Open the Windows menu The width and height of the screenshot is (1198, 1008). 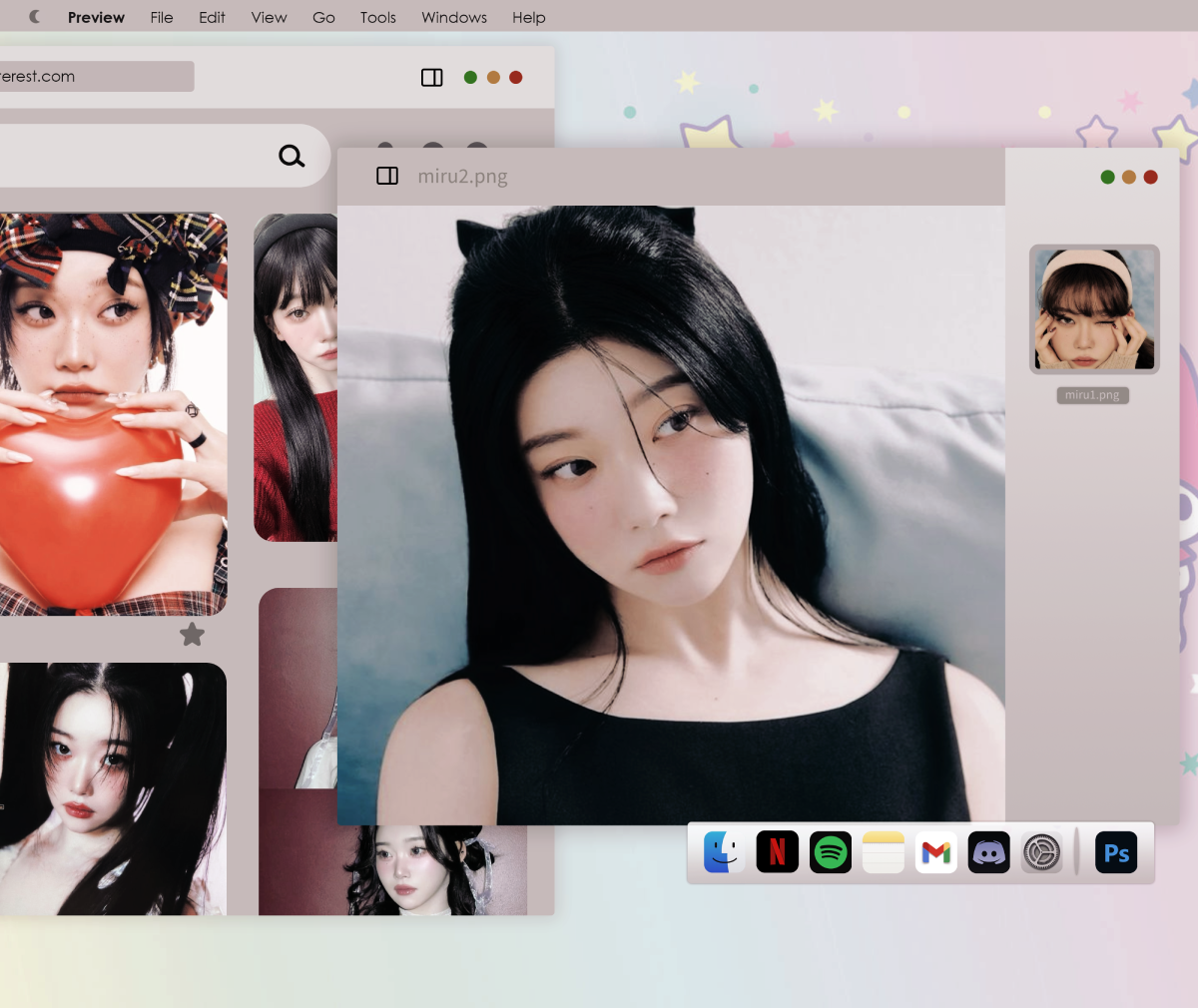click(x=453, y=17)
